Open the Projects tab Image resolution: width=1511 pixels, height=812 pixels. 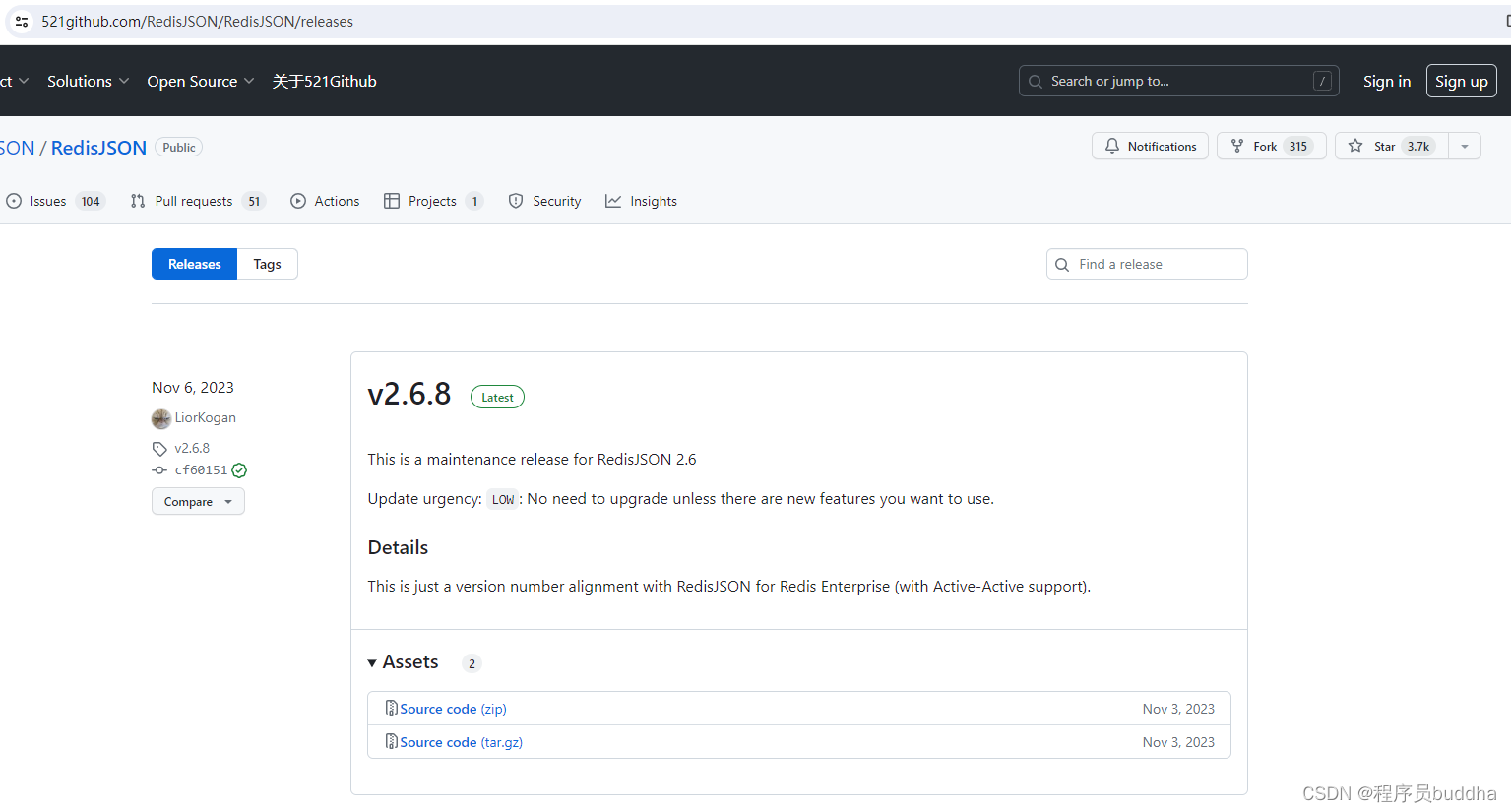433,201
